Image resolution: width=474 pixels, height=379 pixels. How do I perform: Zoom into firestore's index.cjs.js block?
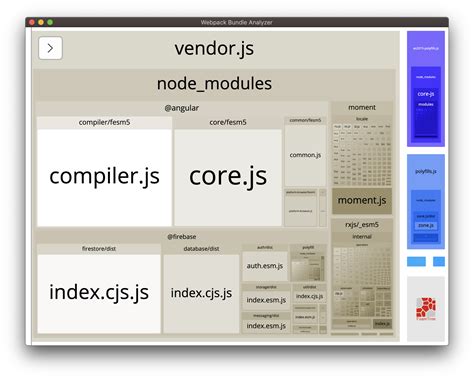[99, 294]
